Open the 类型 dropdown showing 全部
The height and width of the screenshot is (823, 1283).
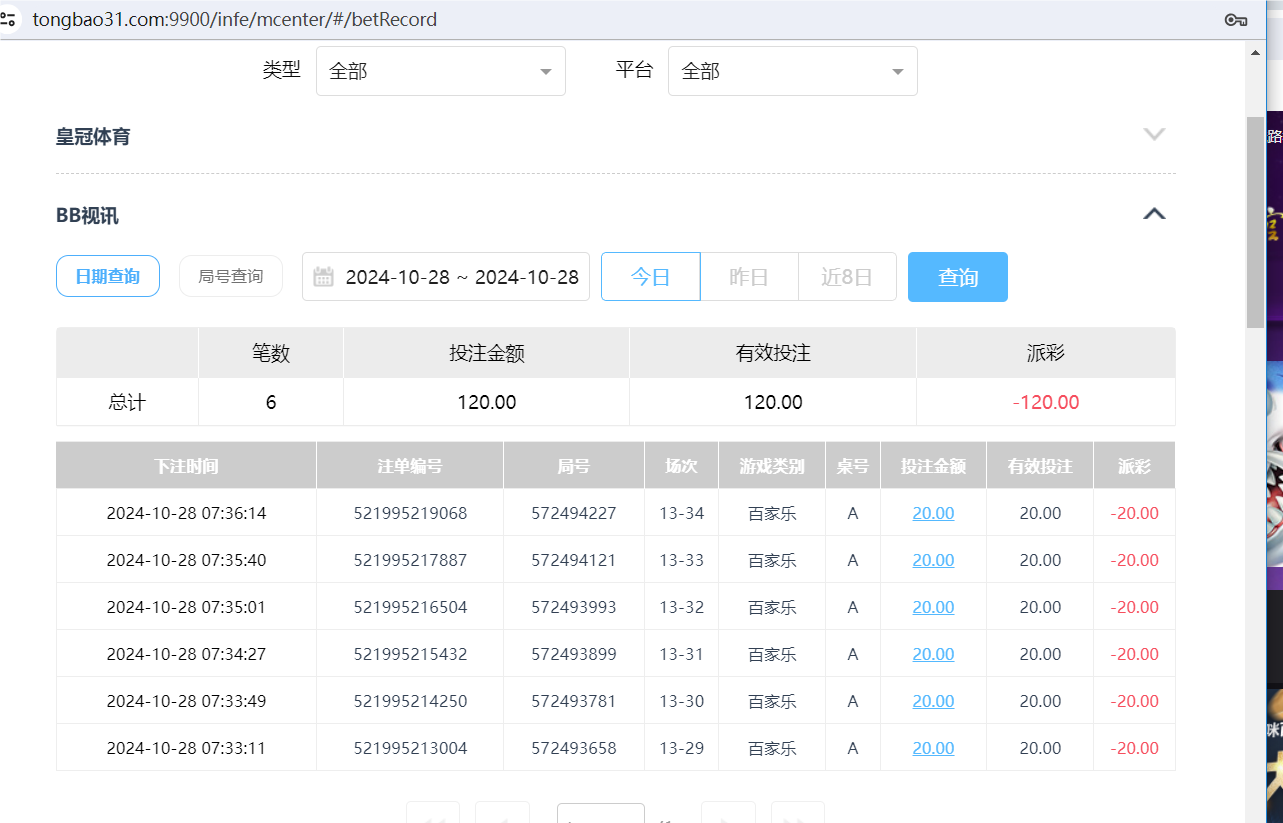[440, 70]
